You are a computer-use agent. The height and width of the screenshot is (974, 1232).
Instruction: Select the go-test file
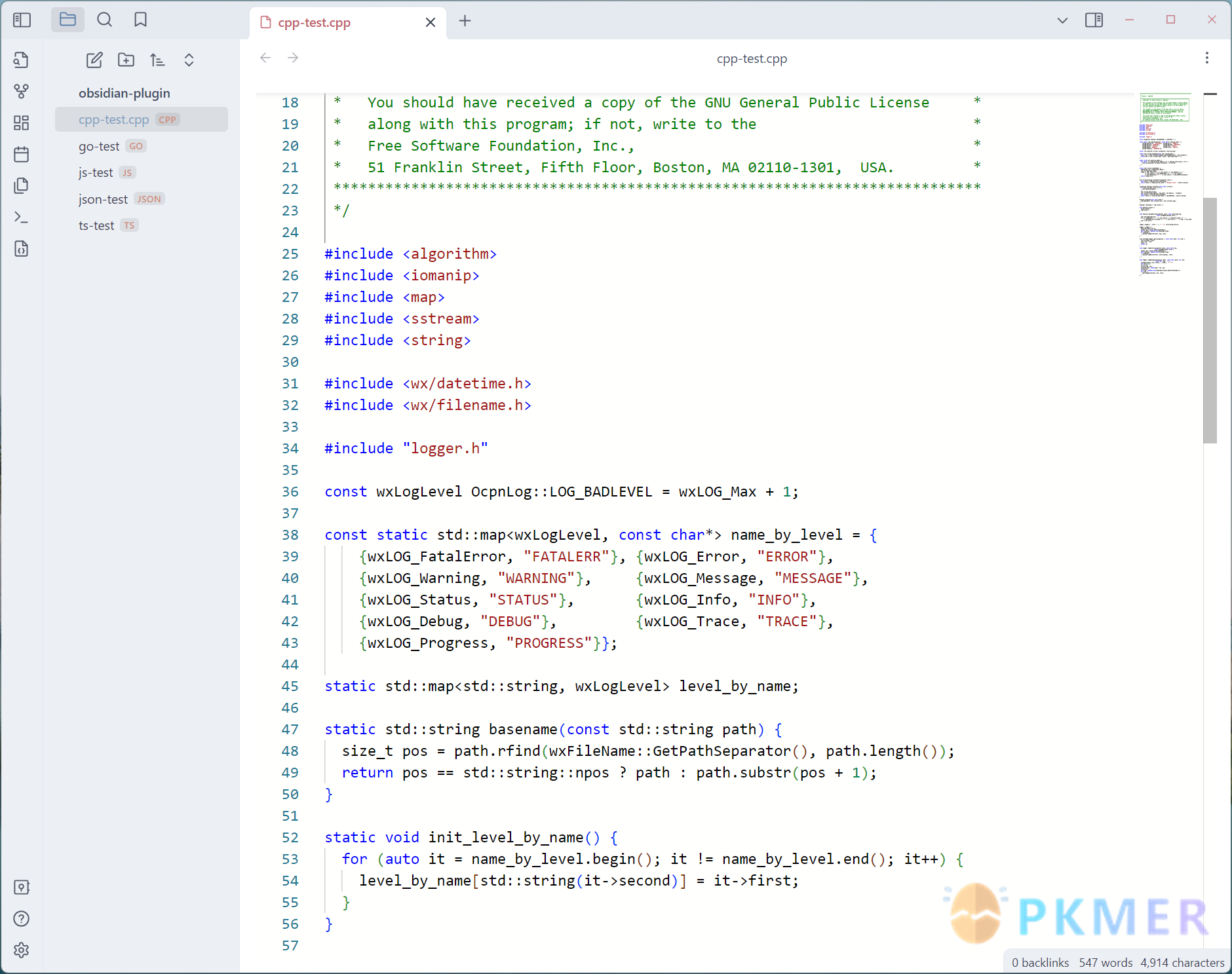pos(99,146)
